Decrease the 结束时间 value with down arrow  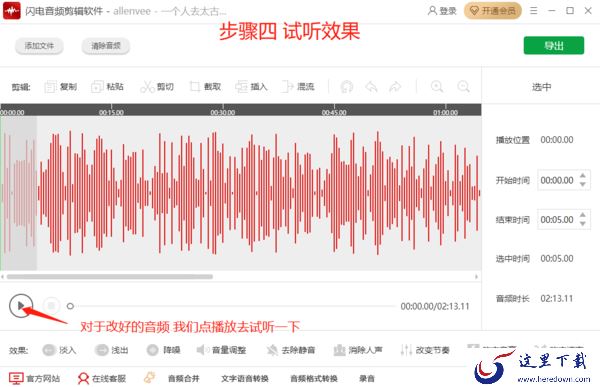click(582, 224)
